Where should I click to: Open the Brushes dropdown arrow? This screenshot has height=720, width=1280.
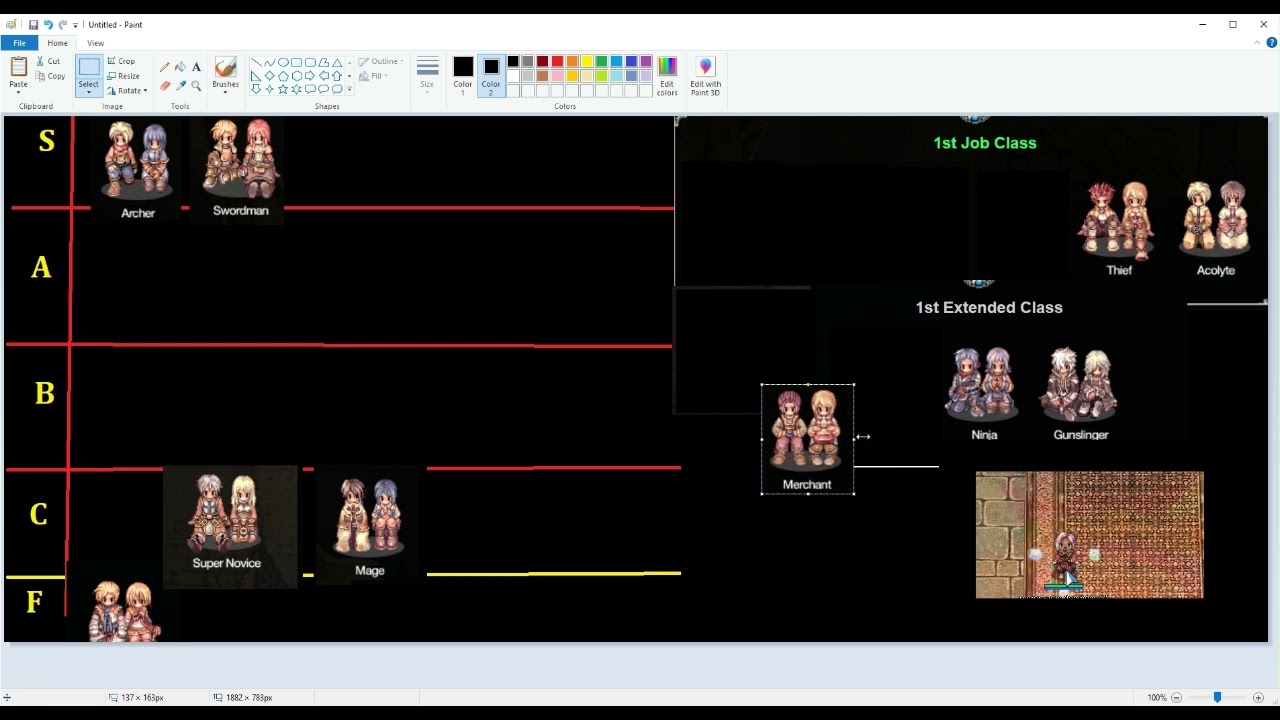coord(226,92)
